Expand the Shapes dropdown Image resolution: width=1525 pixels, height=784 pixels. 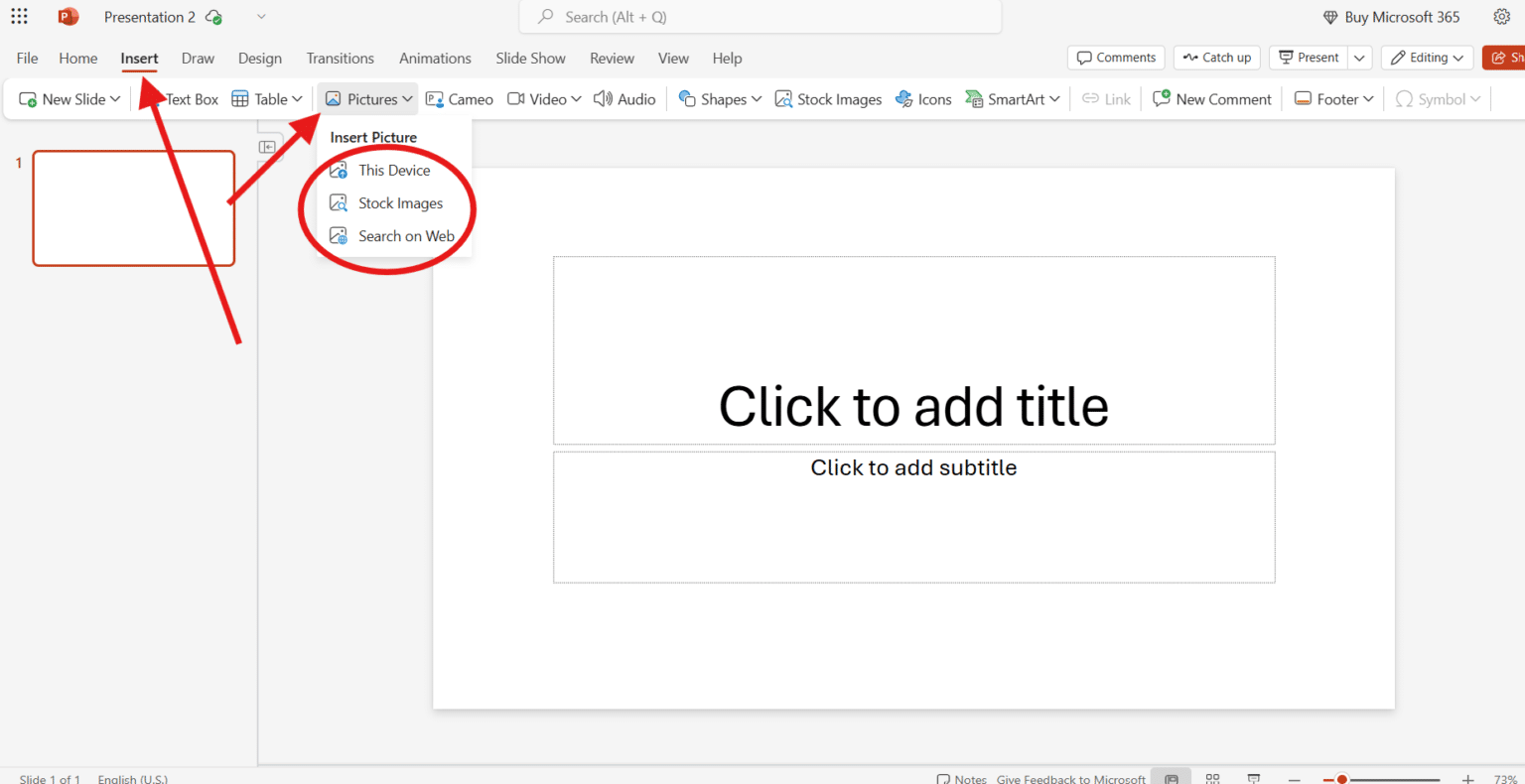click(x=719, y=98)
